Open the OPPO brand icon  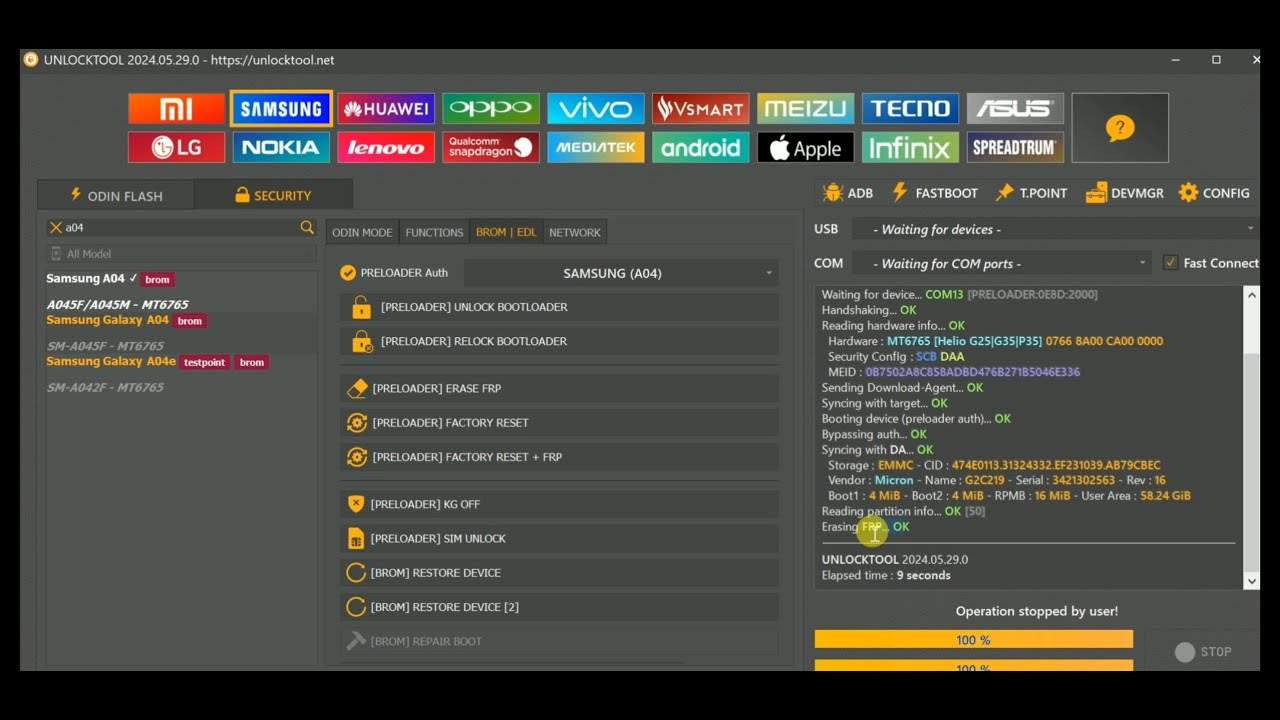491,109
